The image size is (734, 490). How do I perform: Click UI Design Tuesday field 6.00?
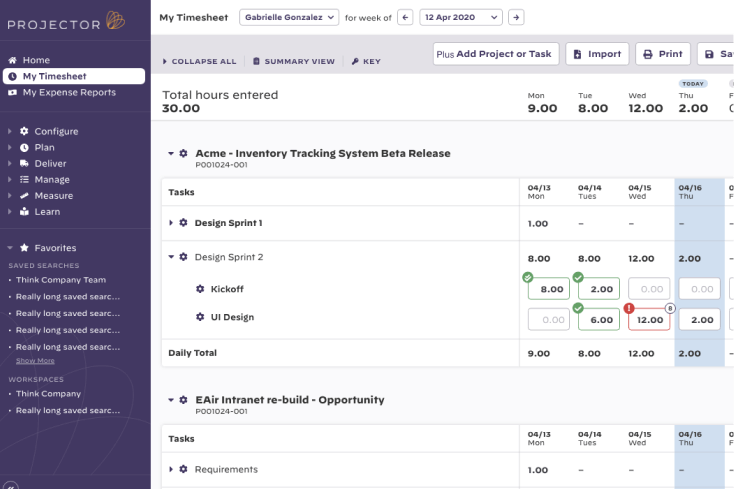tap(599, 320)
